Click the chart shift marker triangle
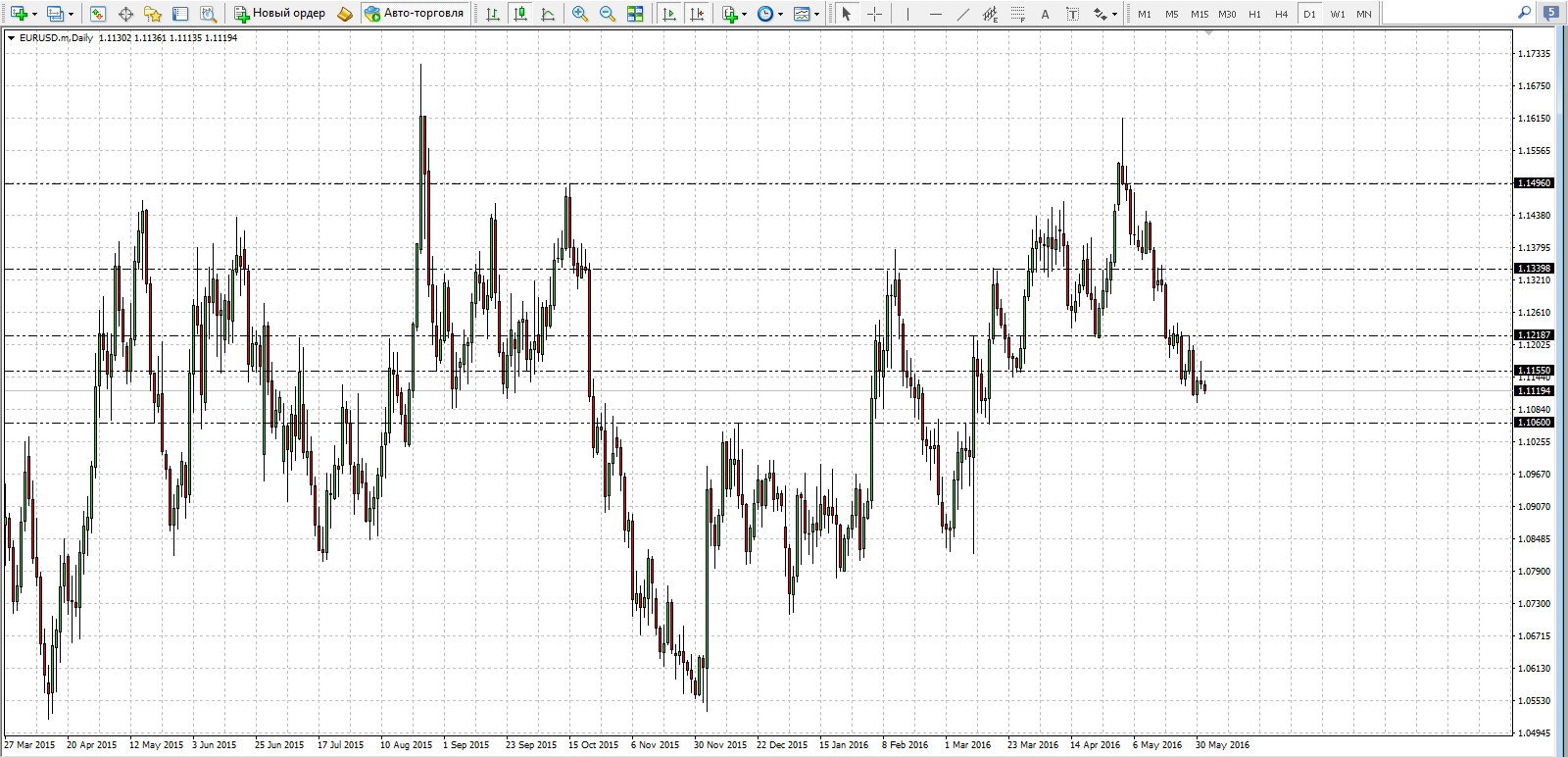This screenshot has height=757, width=1568. coord(1209,32)
